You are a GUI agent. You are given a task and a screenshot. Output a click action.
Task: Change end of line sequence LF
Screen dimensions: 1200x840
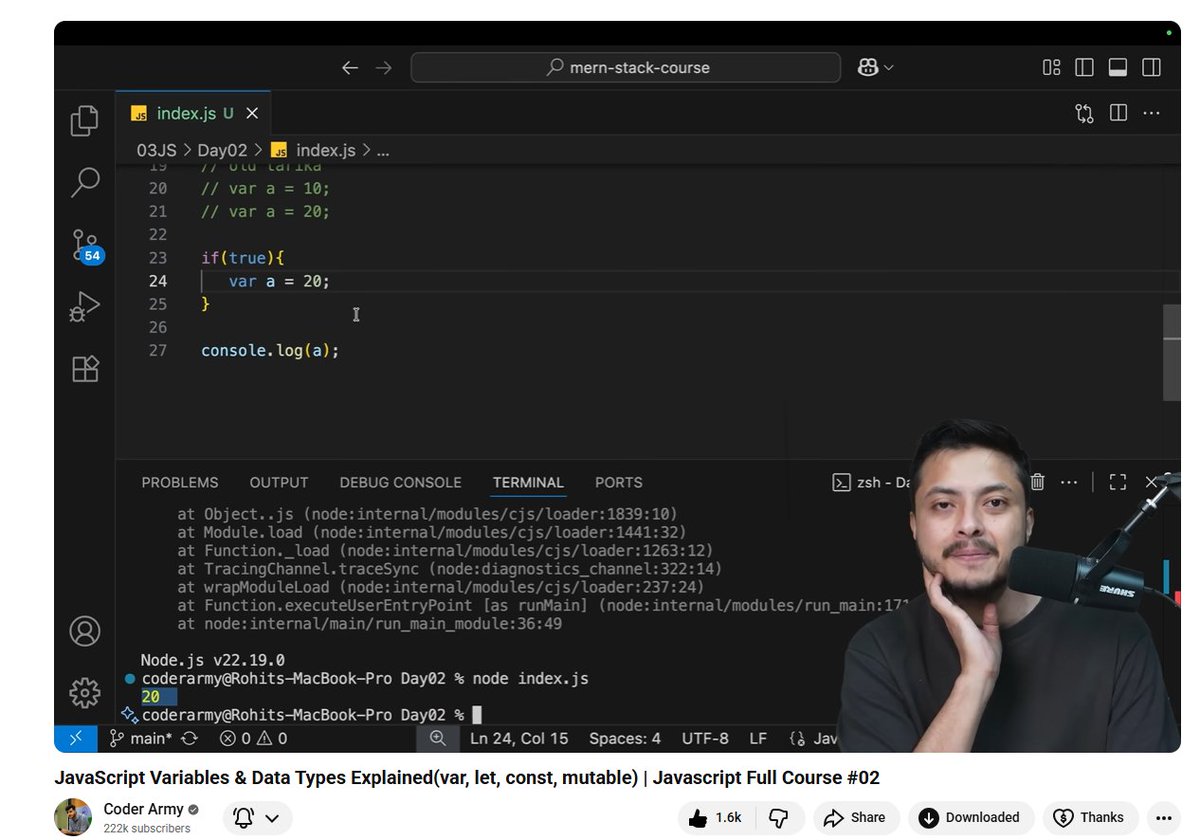pyautogui.click(x=758, y=738)
